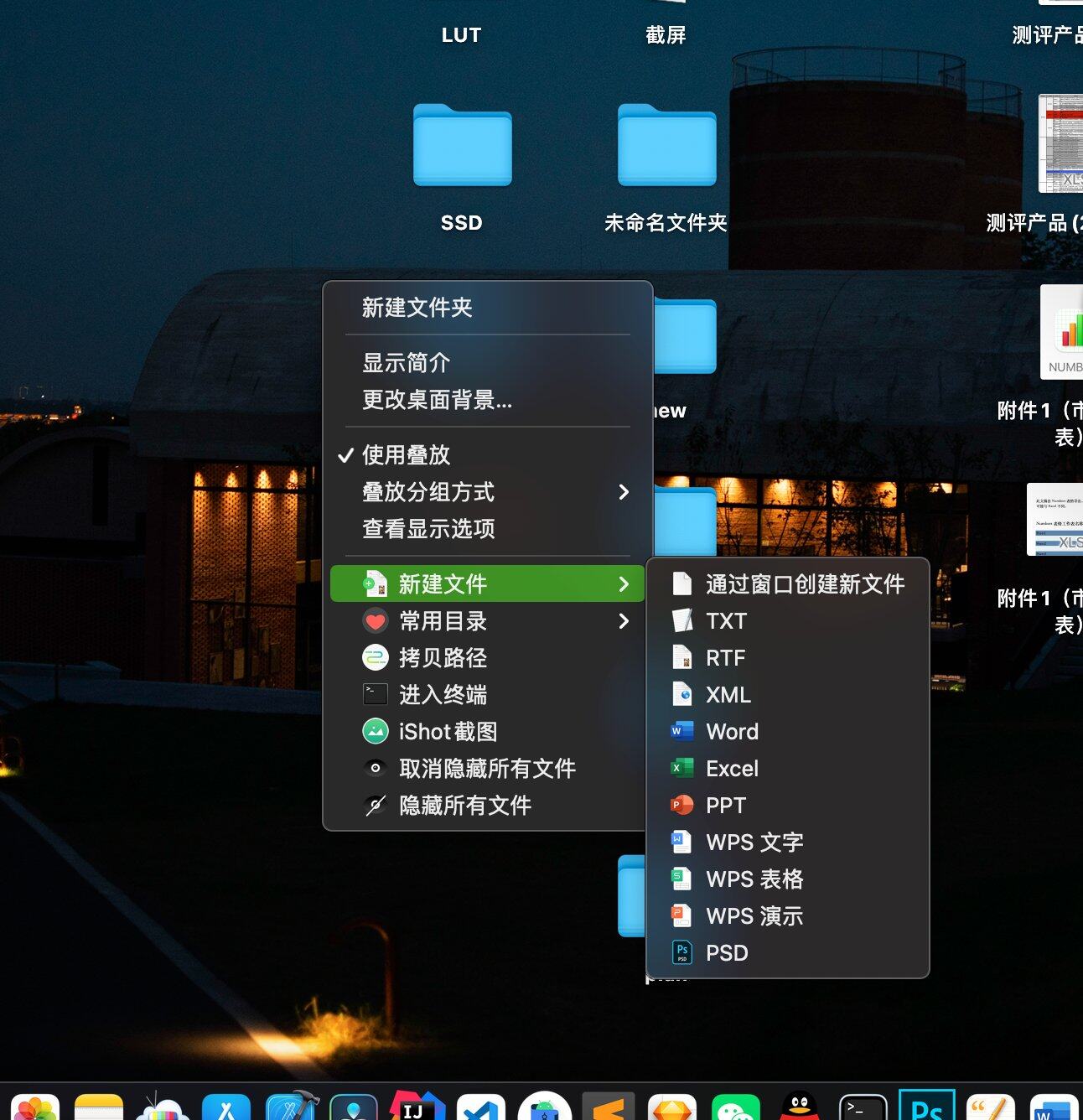The height and width of the screenshot is (1120, 1083).
Task: Click the 拷贝路径 copy-path icon
Action: pos(375,658)
